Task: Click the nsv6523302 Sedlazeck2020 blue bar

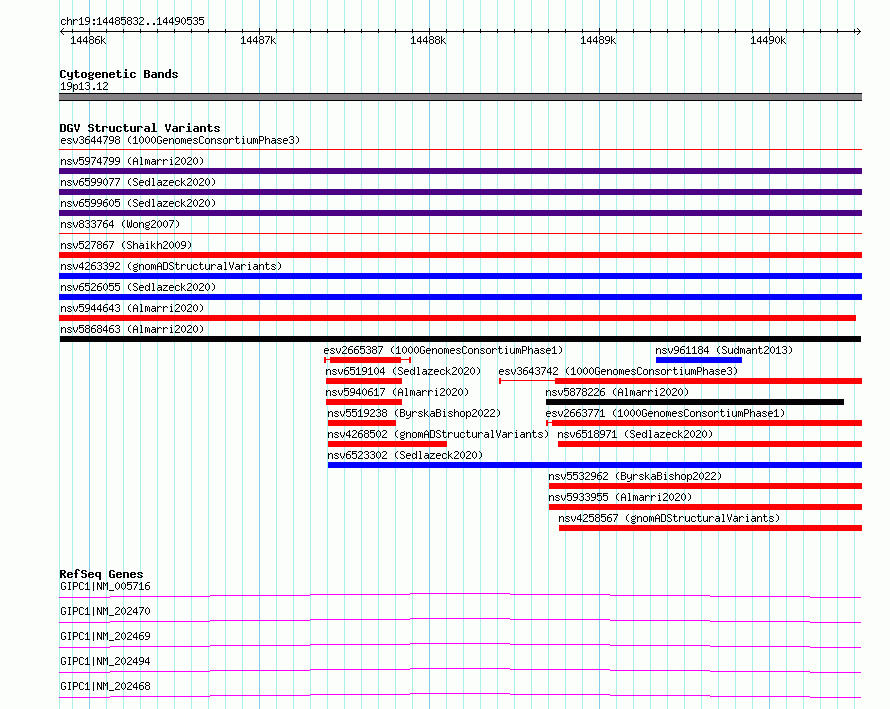Action: tap(595, 465)
